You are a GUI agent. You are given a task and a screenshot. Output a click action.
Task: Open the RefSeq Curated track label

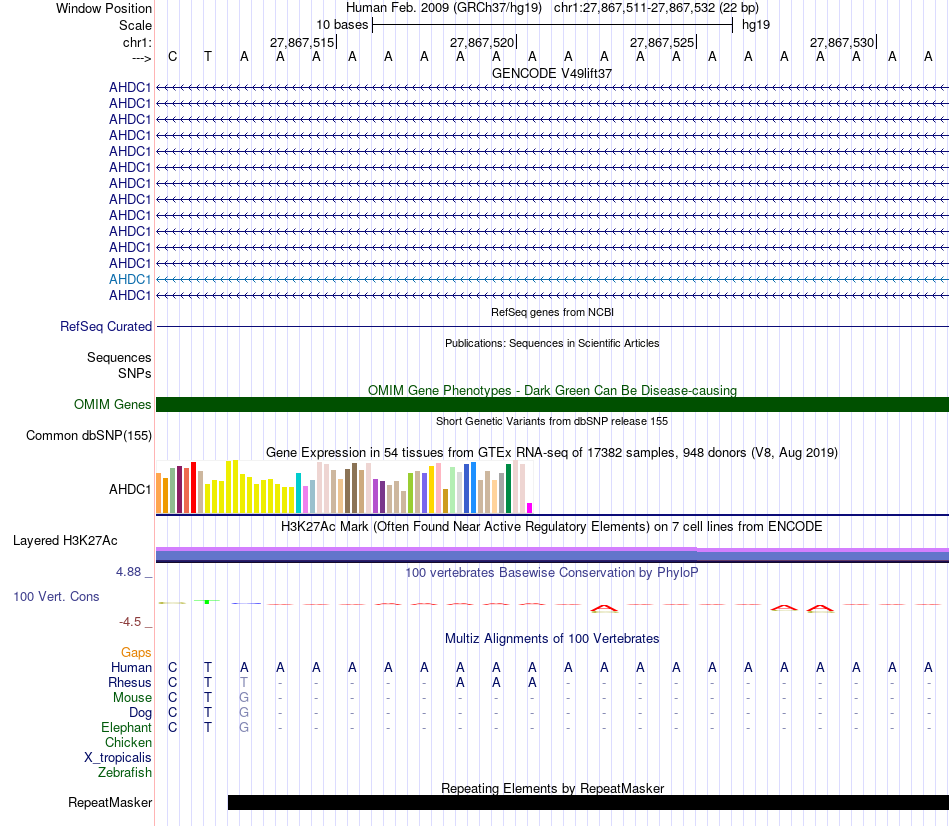point(106,327)
